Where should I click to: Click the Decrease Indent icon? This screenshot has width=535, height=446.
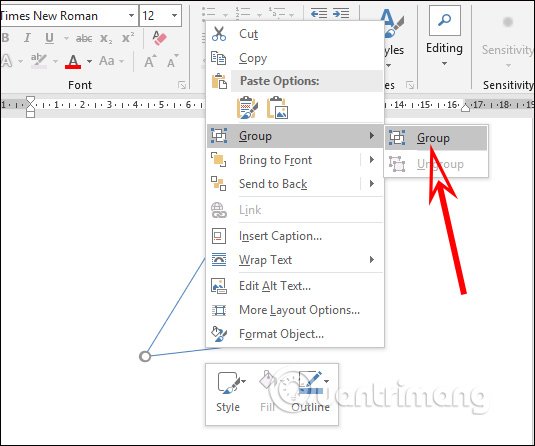click(x=319, y=13)
